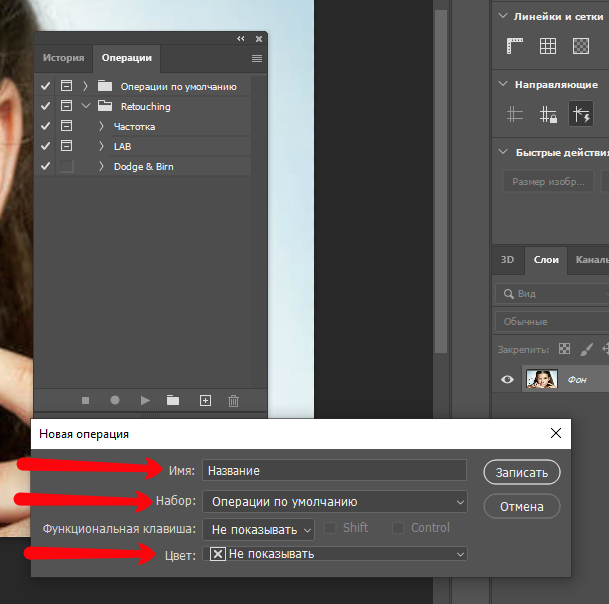This screenshot has width=609, height=604.
Task: Expand the LAB action
Action: point(101,146)
